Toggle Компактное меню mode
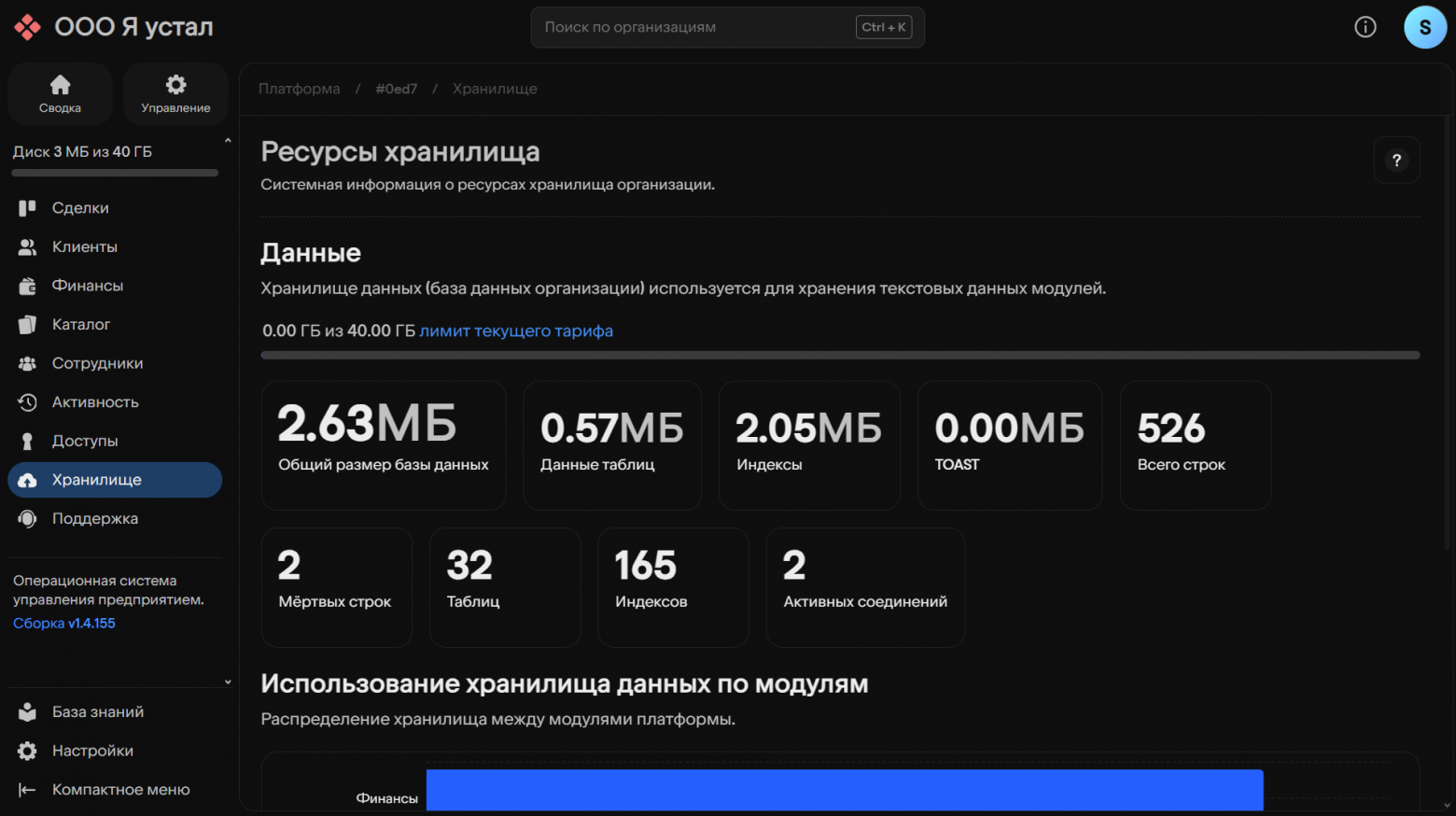The width and height of the screenshot is (1456, 816). click(x=115, y=790)
